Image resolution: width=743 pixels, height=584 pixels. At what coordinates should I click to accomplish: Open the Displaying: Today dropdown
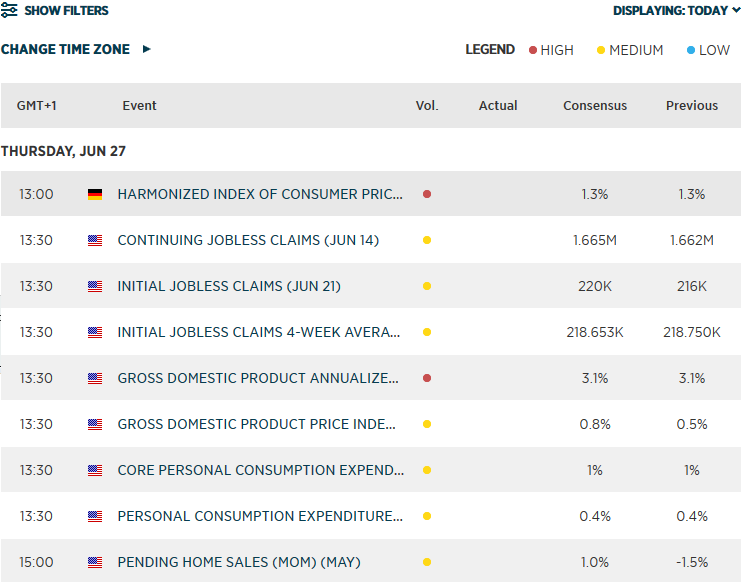(677, 11)
